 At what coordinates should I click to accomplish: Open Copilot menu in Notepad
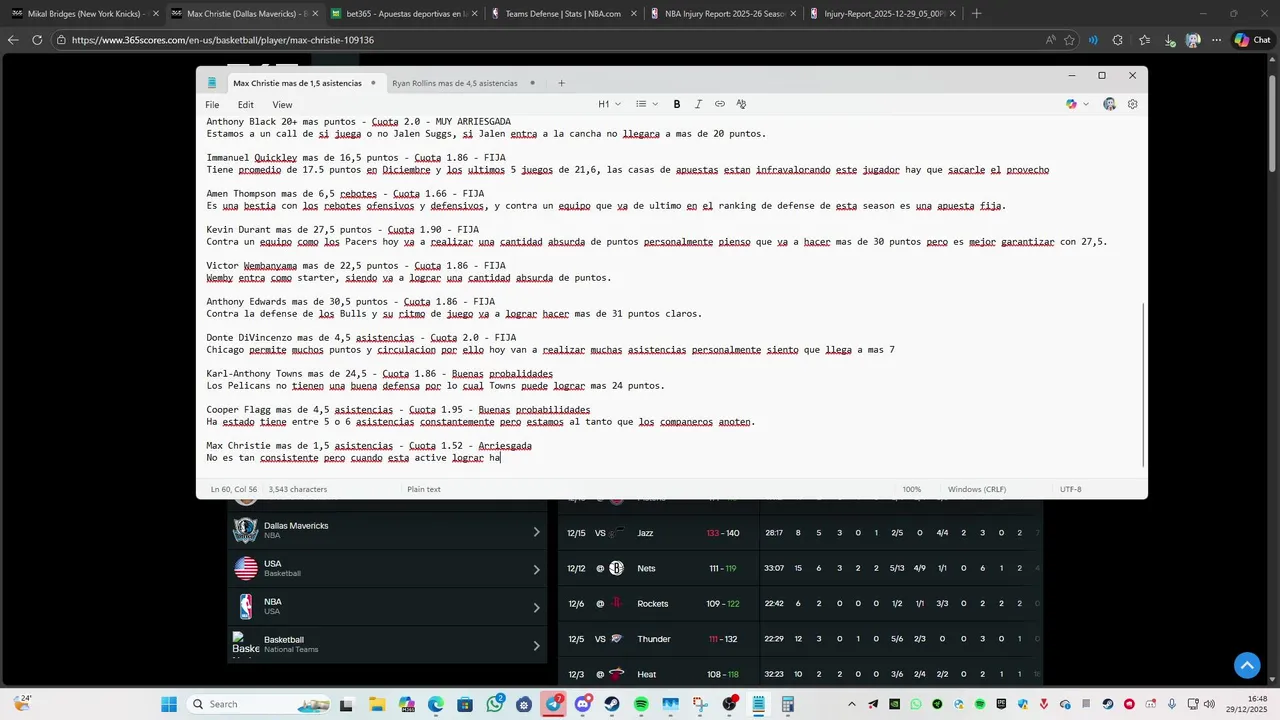click(x=1077, y=104)
